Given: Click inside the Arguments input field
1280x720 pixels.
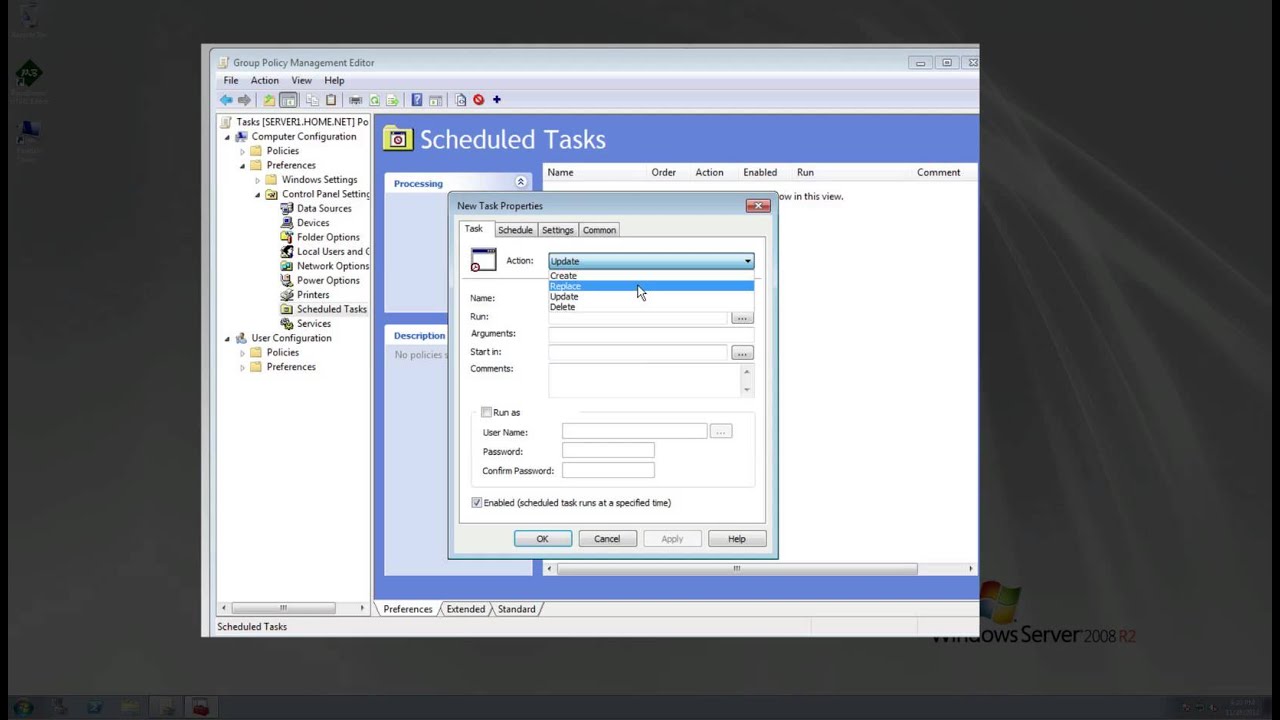Looking at the screenshot, I should click(x=650, y=334).
